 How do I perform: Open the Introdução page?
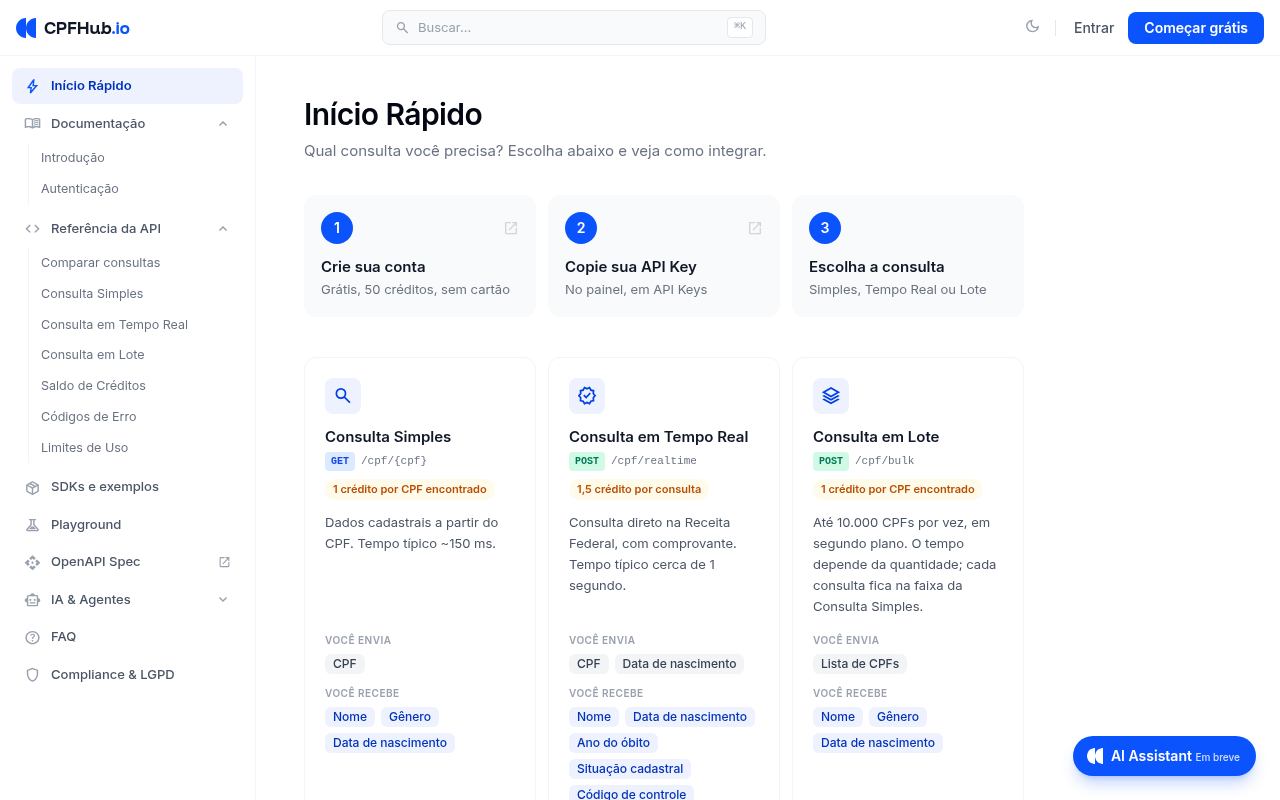(x=73, y=158)
